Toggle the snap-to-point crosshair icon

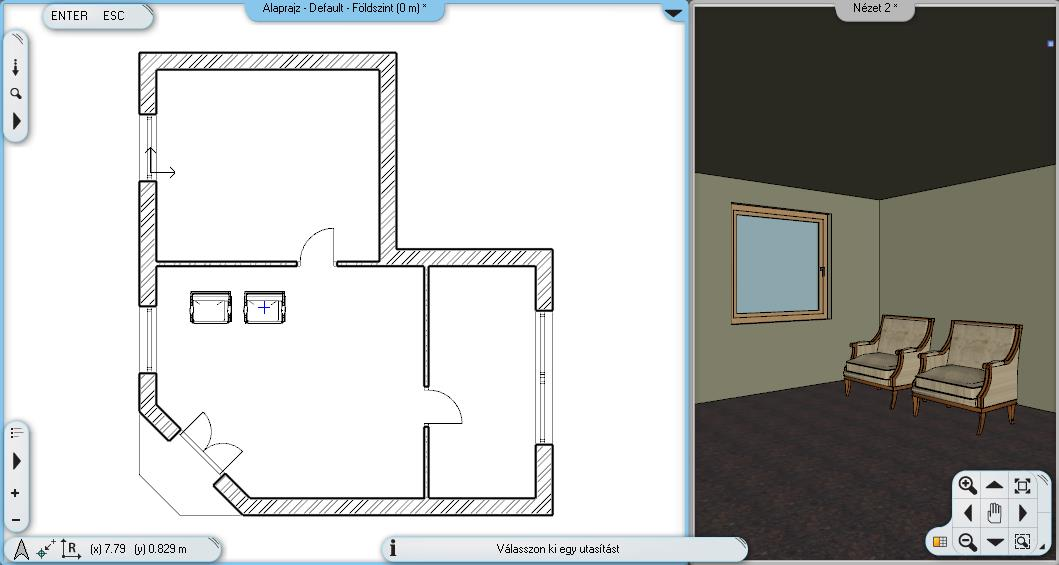pos(45,549)
